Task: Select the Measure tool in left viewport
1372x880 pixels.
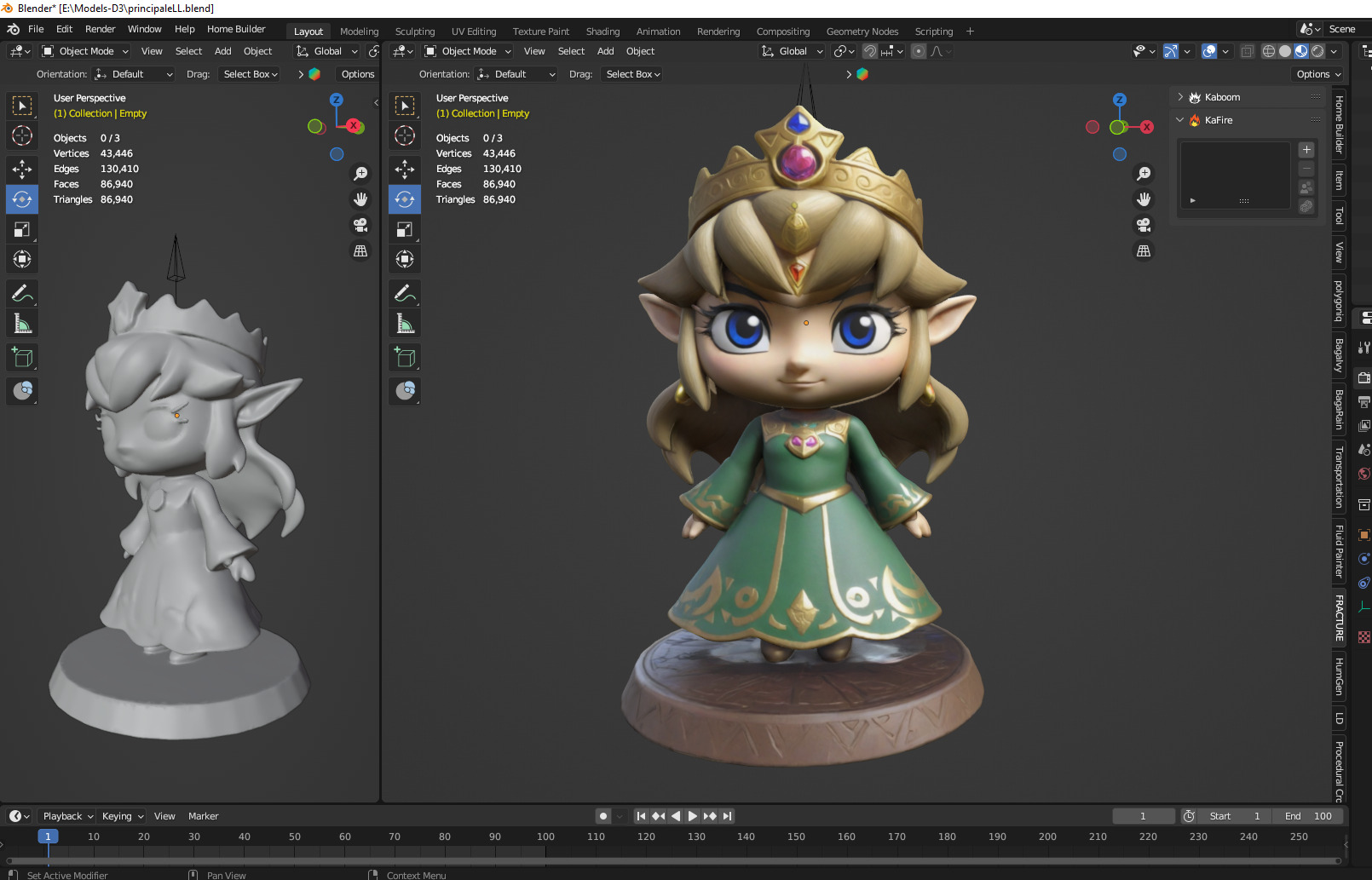Action: tap(22, 324)
